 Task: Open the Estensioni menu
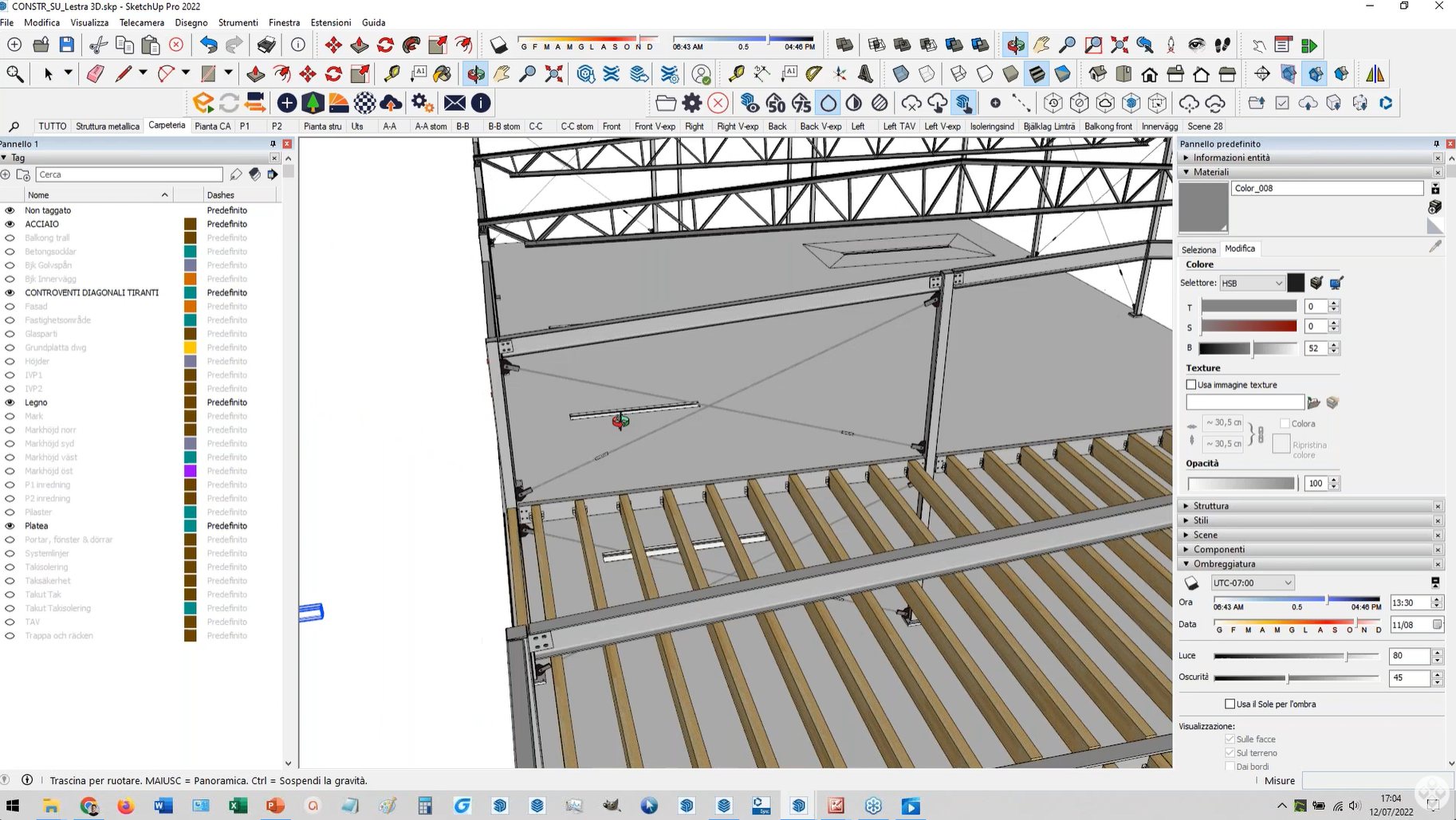pyautogui.click(x=330, y=22)
